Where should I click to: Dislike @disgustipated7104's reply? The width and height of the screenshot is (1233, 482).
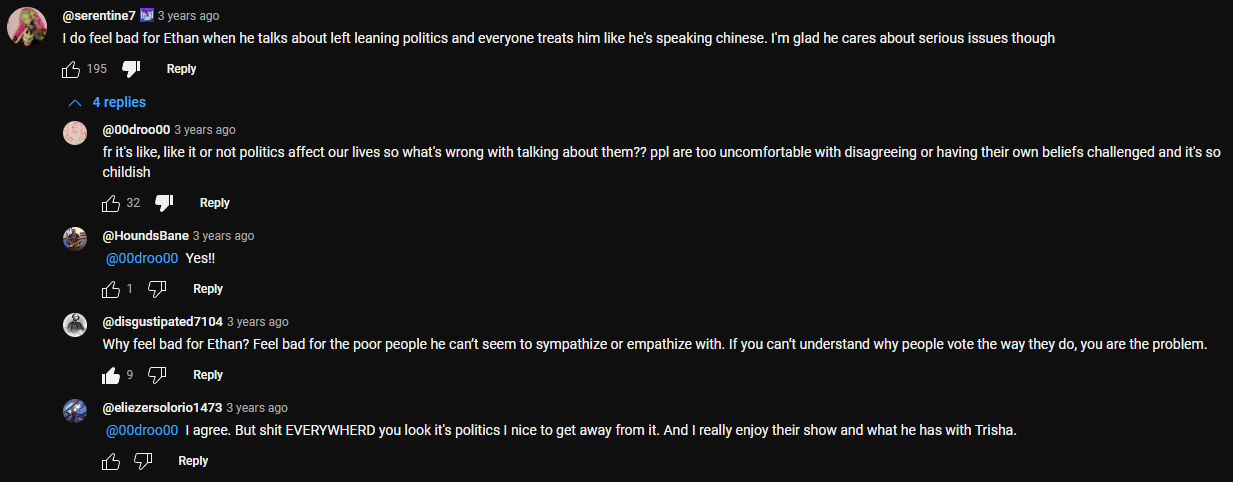[x=157, y=375]
